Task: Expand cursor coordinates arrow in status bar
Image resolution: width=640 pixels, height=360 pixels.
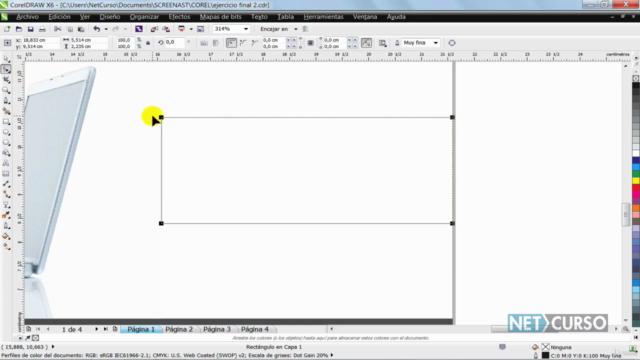Action: coord(53,347)
